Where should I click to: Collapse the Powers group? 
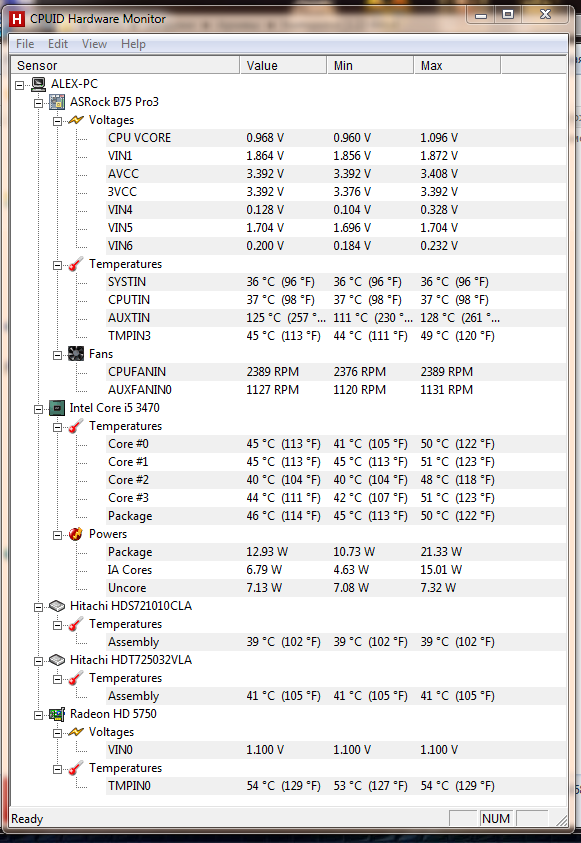tap(58, 534)
